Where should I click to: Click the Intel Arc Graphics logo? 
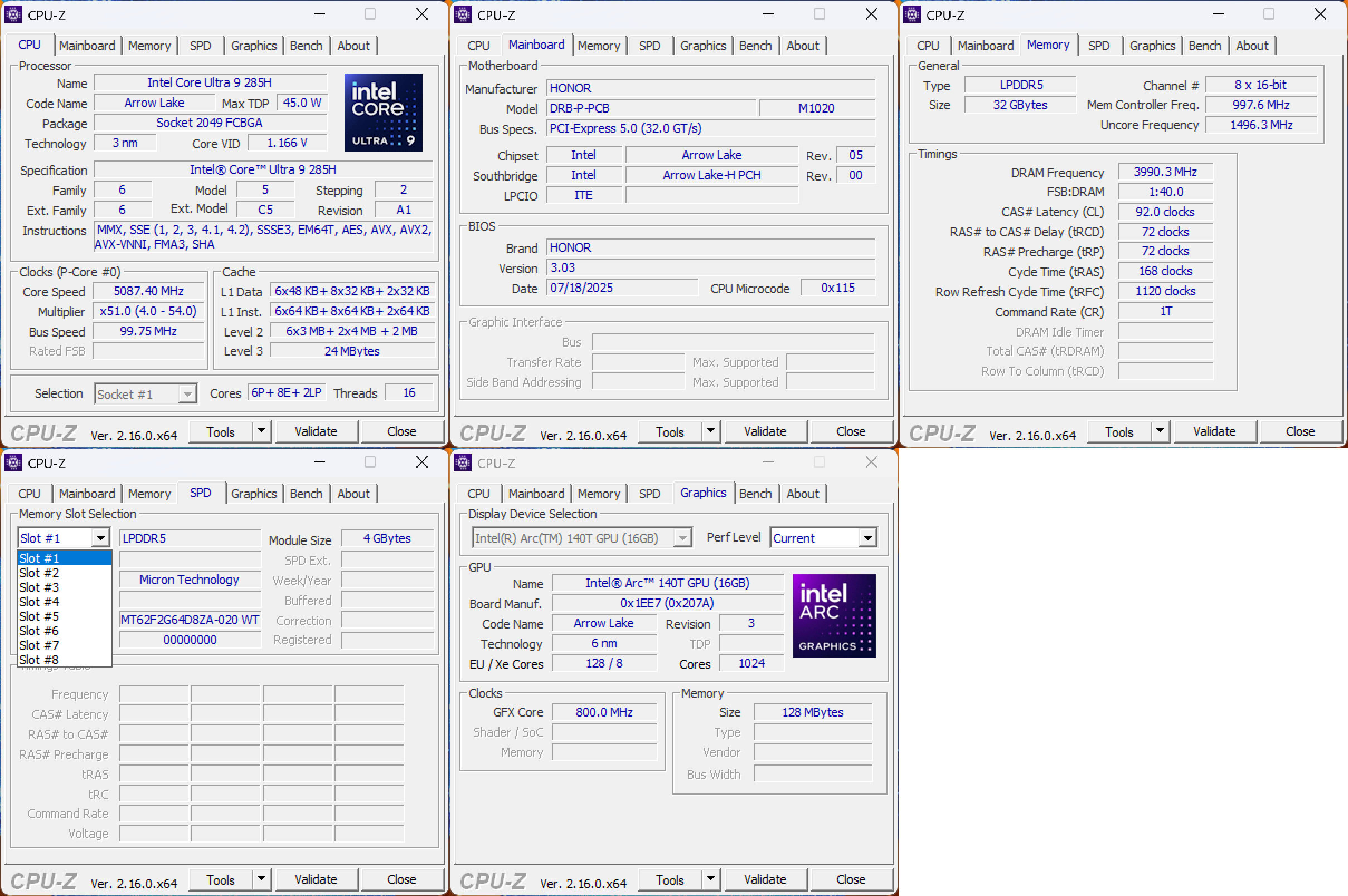pos(833,615)
